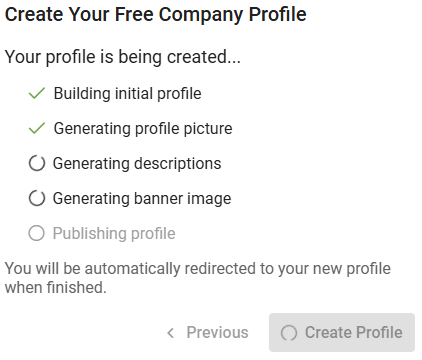
Task: Click the Create Your Free Company Profile heading
Action: coord(156,15)
